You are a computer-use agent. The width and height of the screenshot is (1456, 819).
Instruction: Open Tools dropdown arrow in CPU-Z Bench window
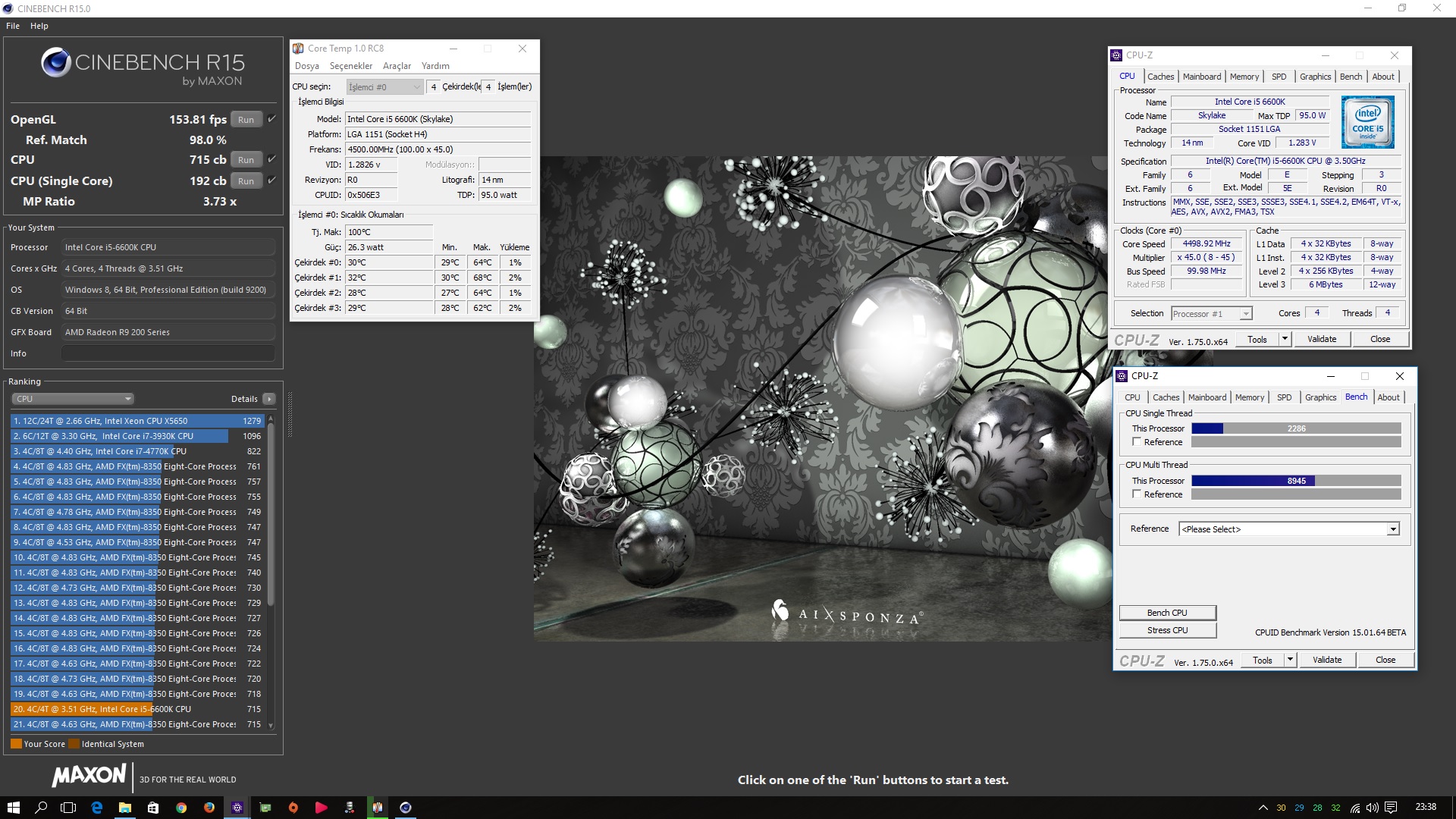click(1290, 660)
